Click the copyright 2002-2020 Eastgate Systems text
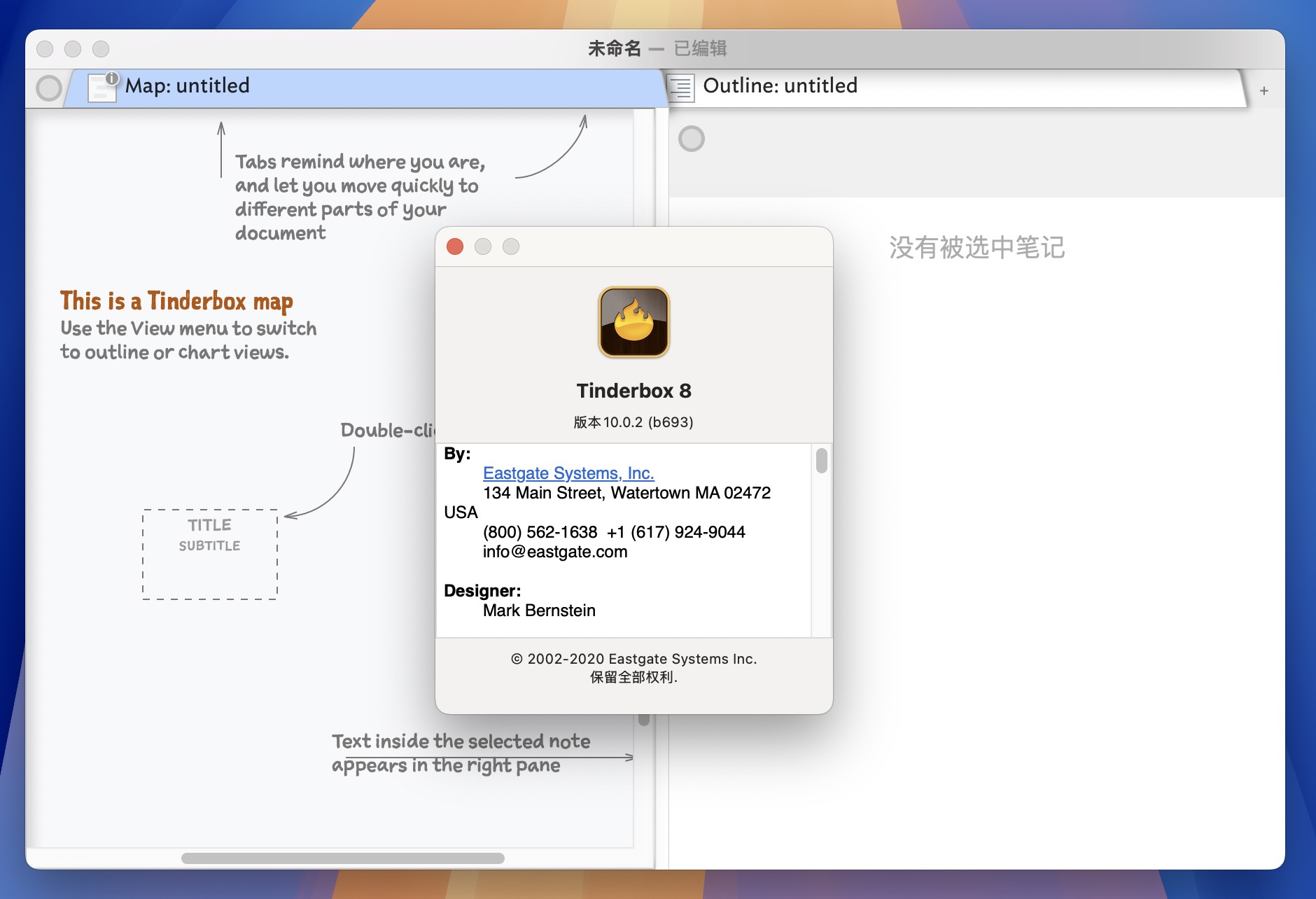Image resolution: width=1316 pixels, height=899 pixels. (x=634, y=659)
